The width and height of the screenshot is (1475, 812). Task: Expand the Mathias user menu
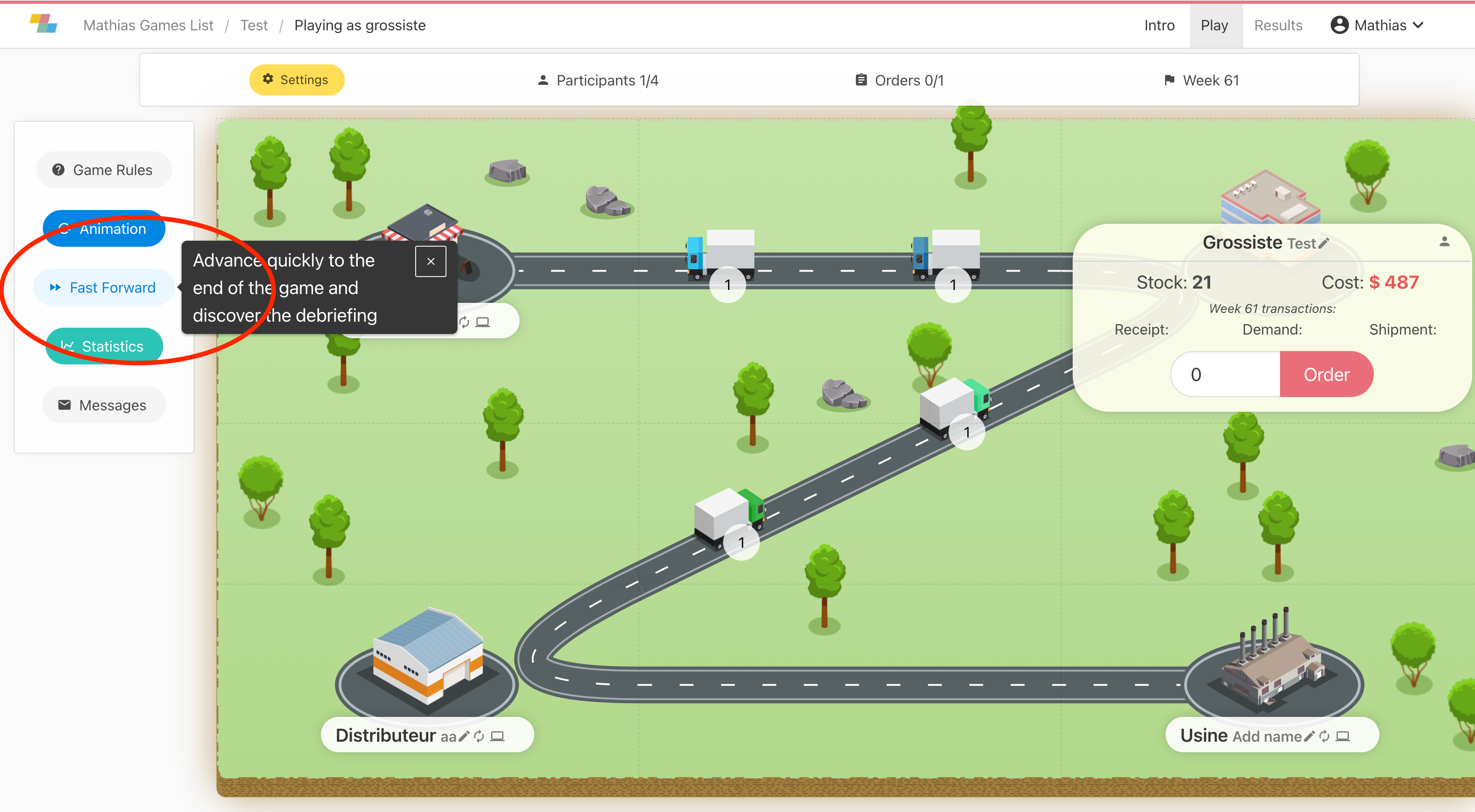tap(1377, 25)
